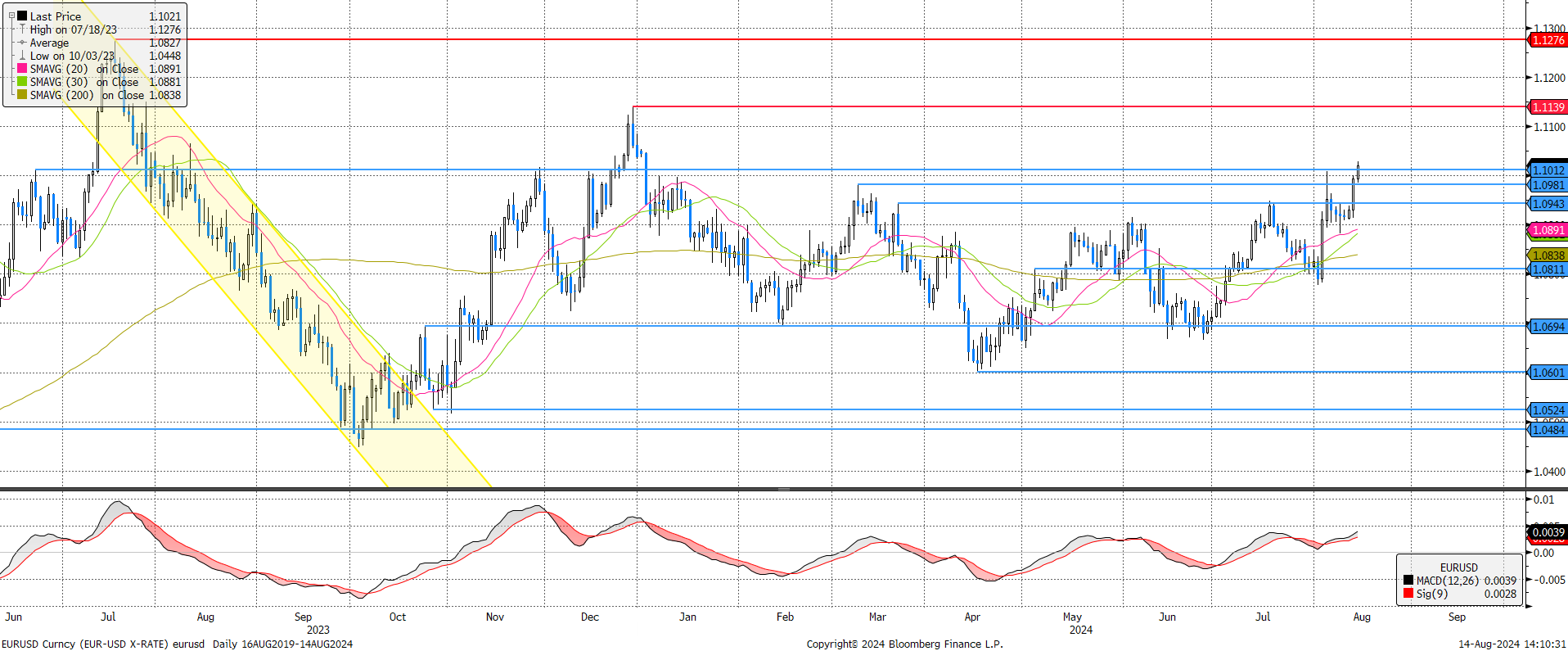The width and height of the screenshot is (1568, 651).
Task: Collapse the Last Price legend tree
Action: point(11,16)
